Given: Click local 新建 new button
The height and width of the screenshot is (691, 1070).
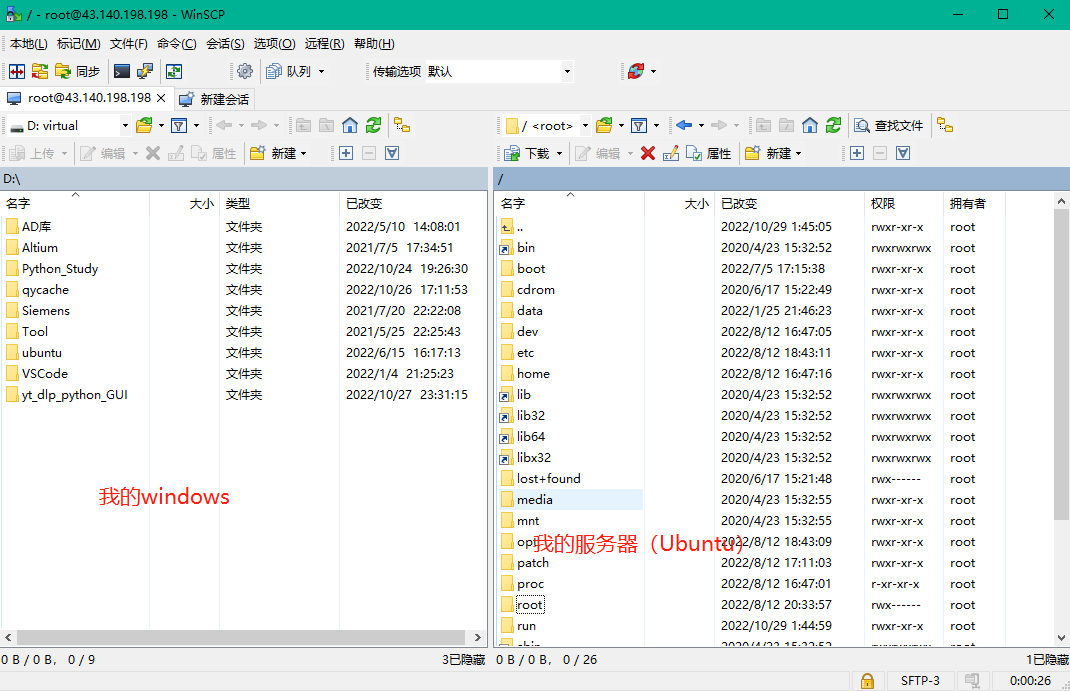Looking at the screenshot, I should point(273,153).
